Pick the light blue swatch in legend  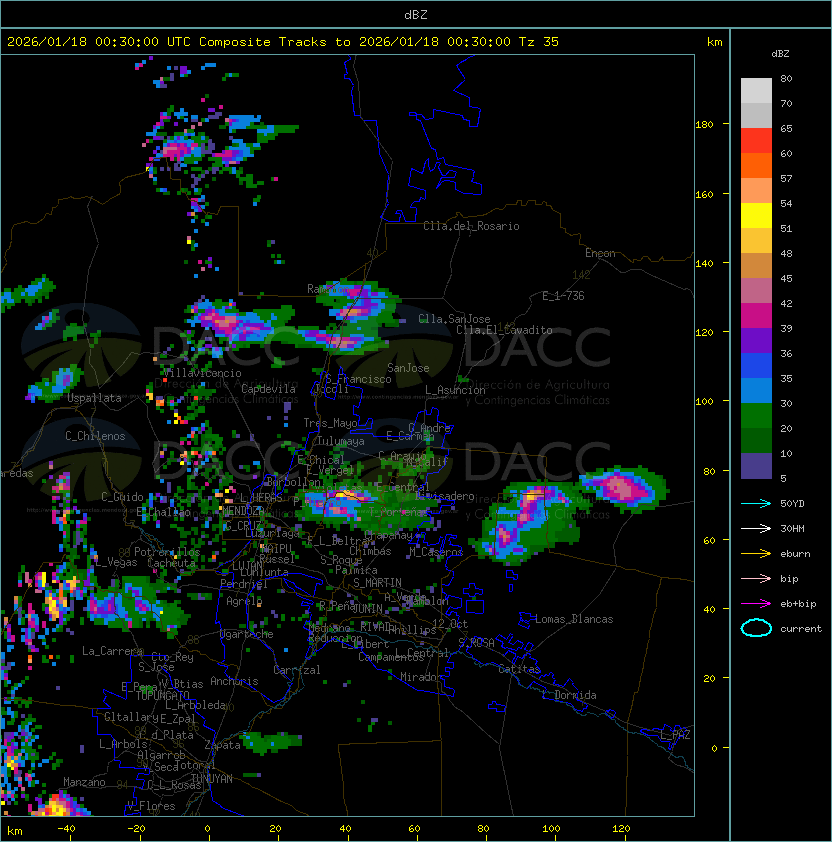[x=756, y=390]
